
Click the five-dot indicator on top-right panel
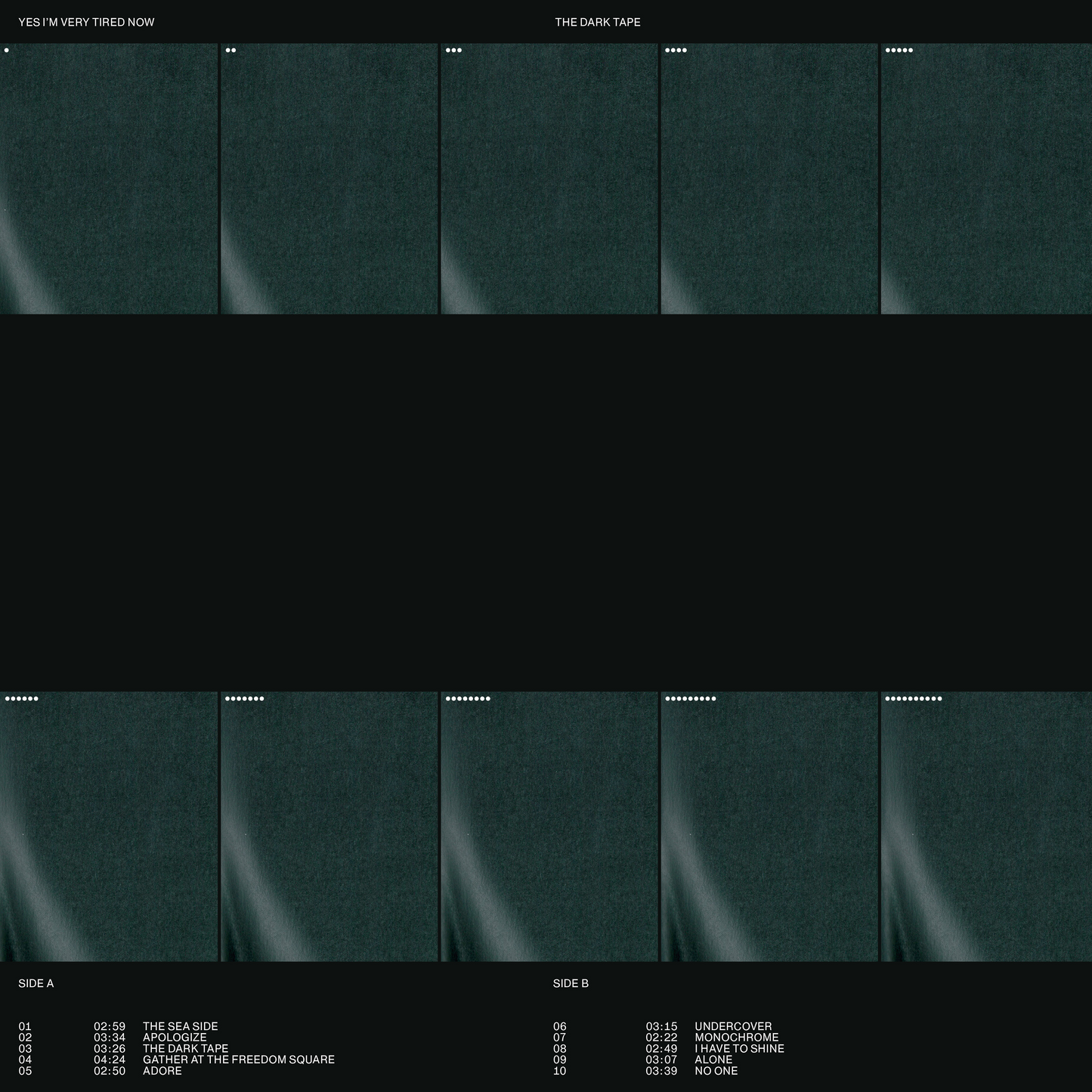899,51
